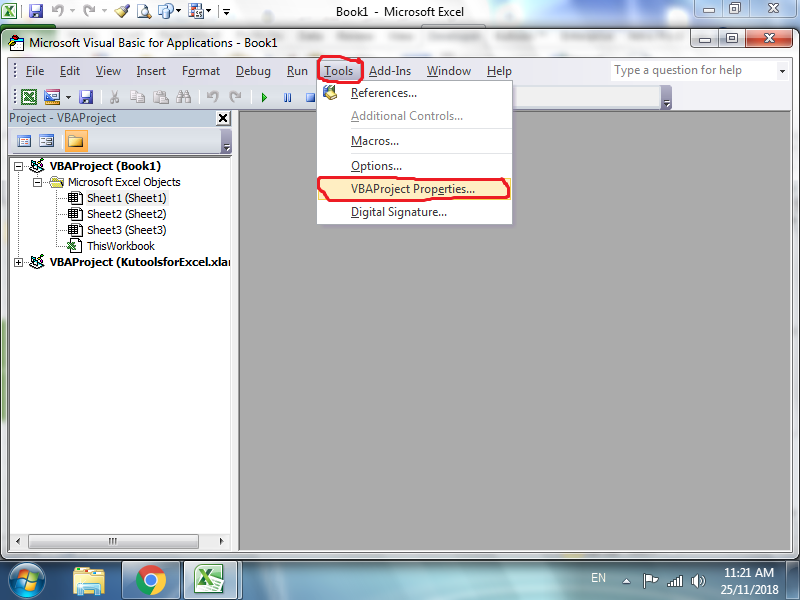This screenshot has height=600, width=800.
Task: Expand the VBAProject (KutoolsforExcel.xla) node
Action: pyautogui.click(x=18, y=262)
